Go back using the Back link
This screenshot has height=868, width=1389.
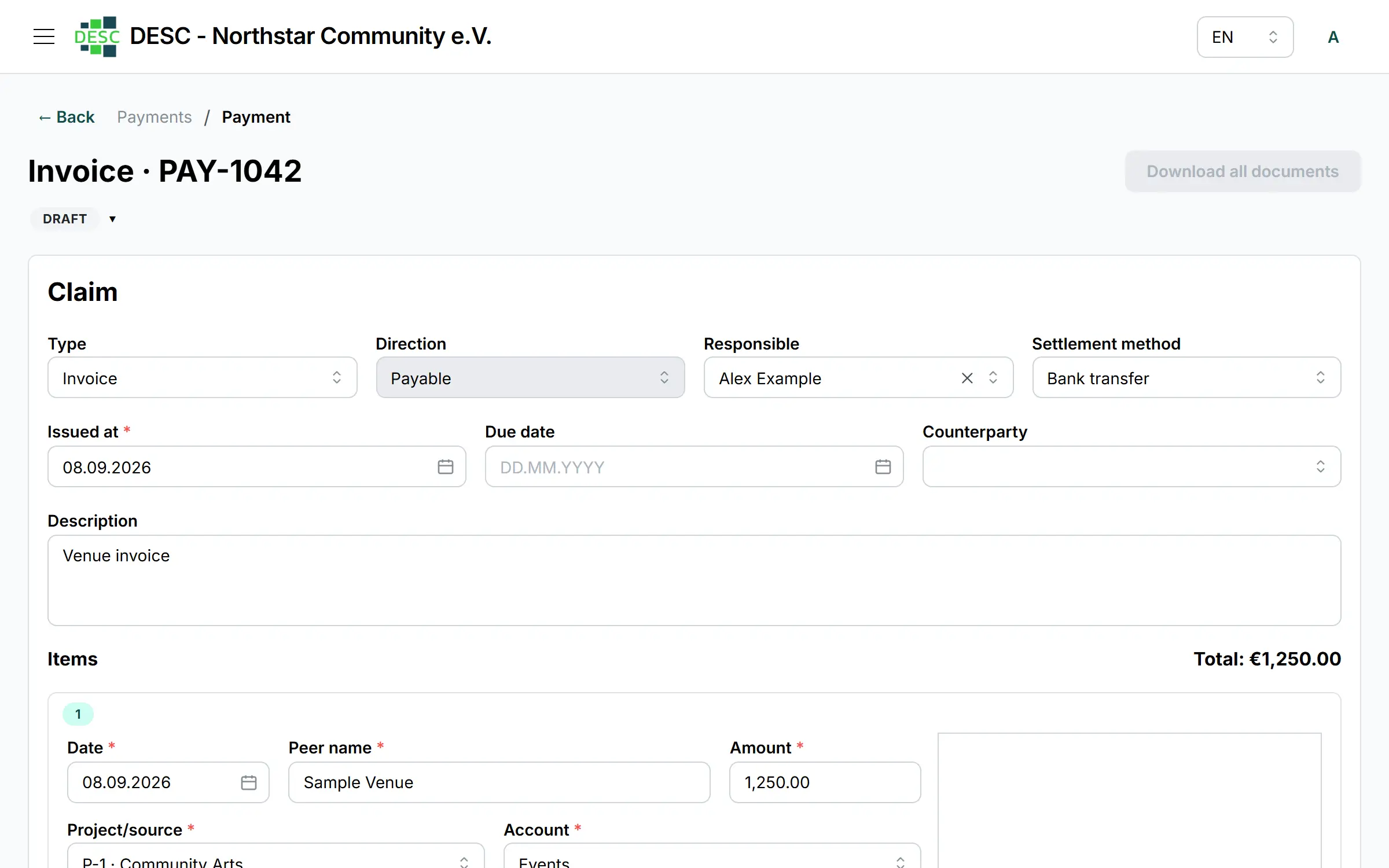tap(67, 117)
